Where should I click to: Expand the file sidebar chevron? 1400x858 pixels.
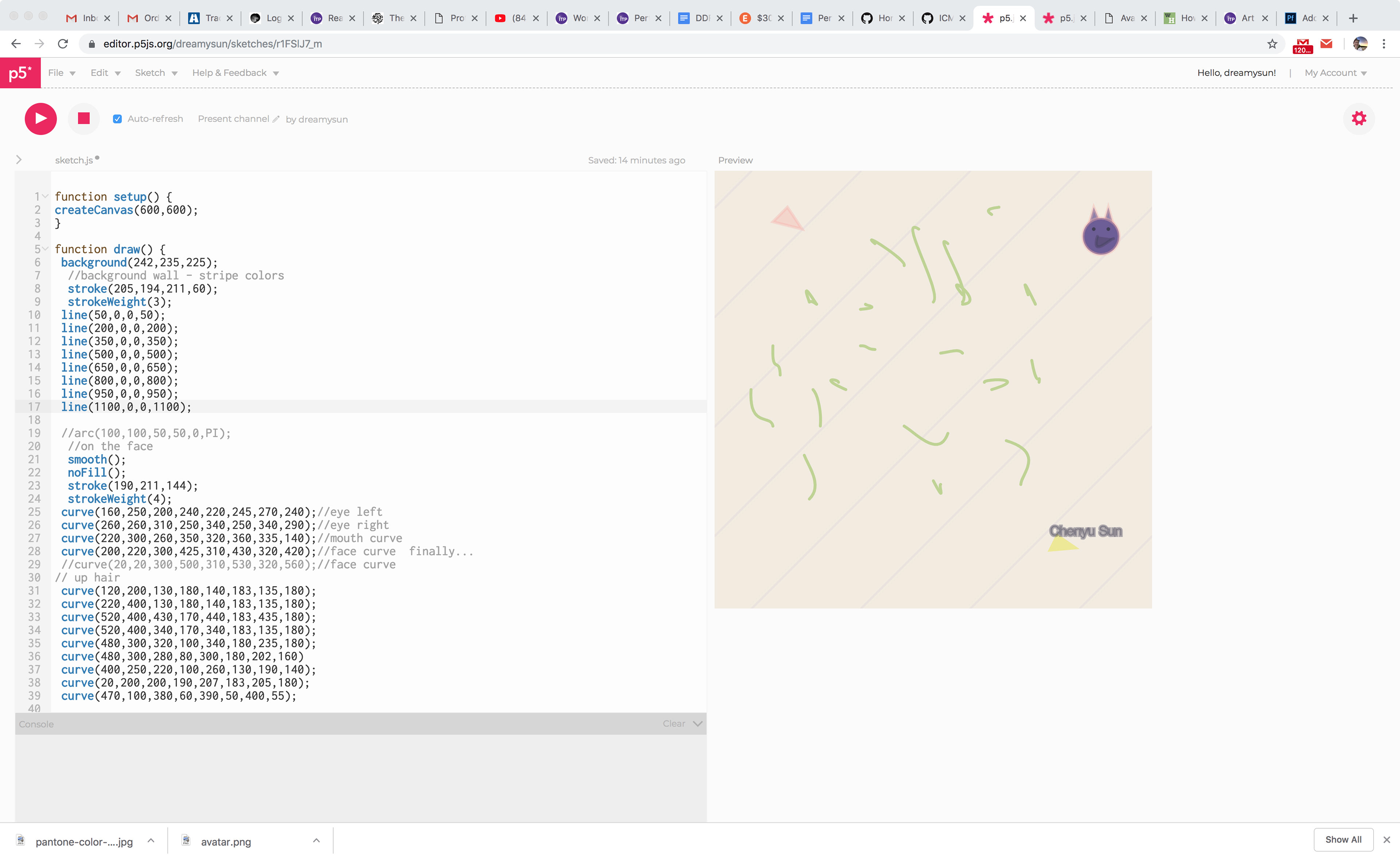(x=19, y=160)
